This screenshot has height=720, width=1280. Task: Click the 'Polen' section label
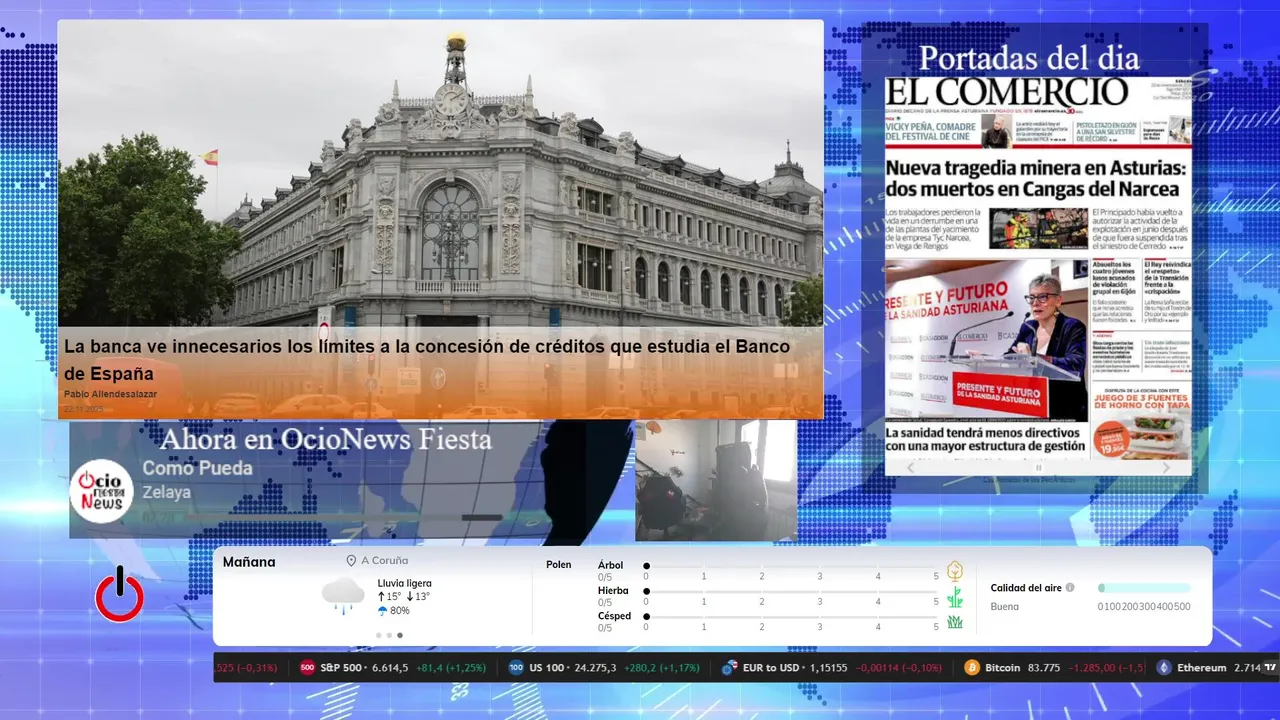point(559,565)
